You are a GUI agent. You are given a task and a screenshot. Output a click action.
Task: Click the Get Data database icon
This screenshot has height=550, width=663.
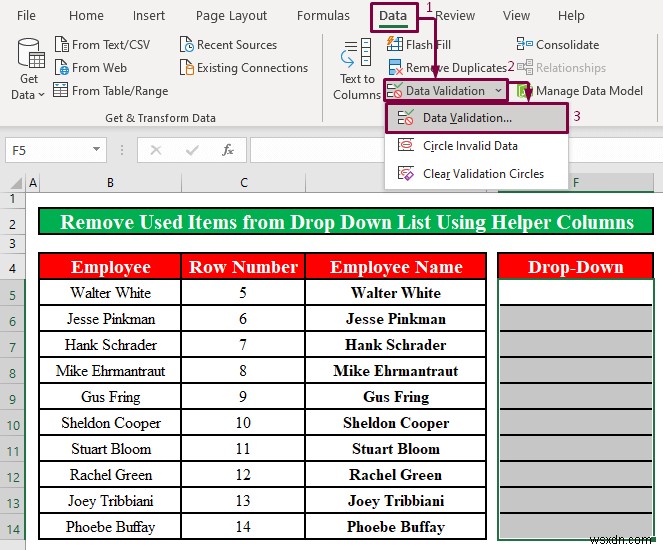[x=31, y=53]
